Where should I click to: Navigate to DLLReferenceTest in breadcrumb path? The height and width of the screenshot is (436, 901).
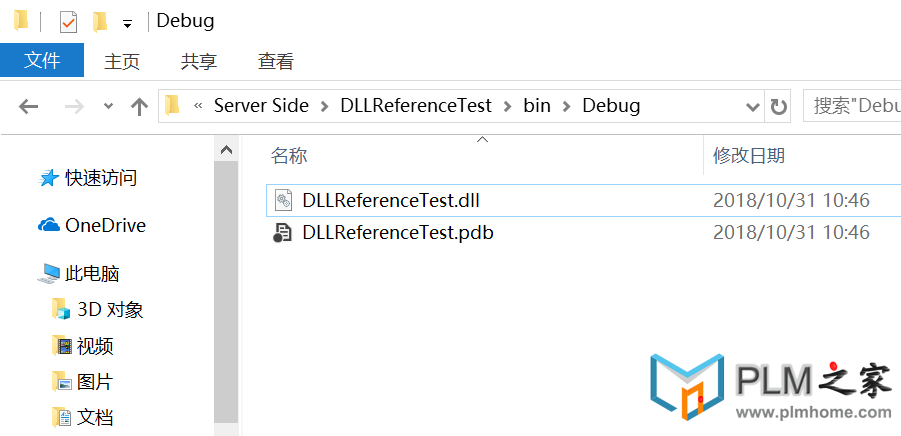(x=416, y=106)
